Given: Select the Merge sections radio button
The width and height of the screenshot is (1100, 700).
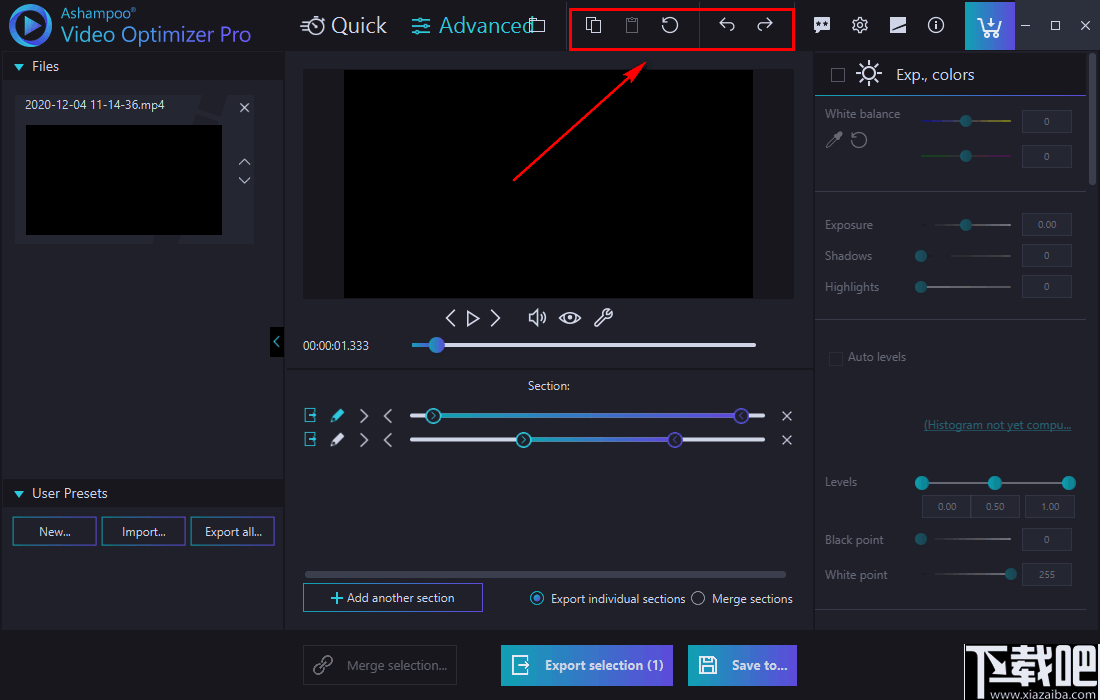Looking at the screenshot, I should [698, 598].
